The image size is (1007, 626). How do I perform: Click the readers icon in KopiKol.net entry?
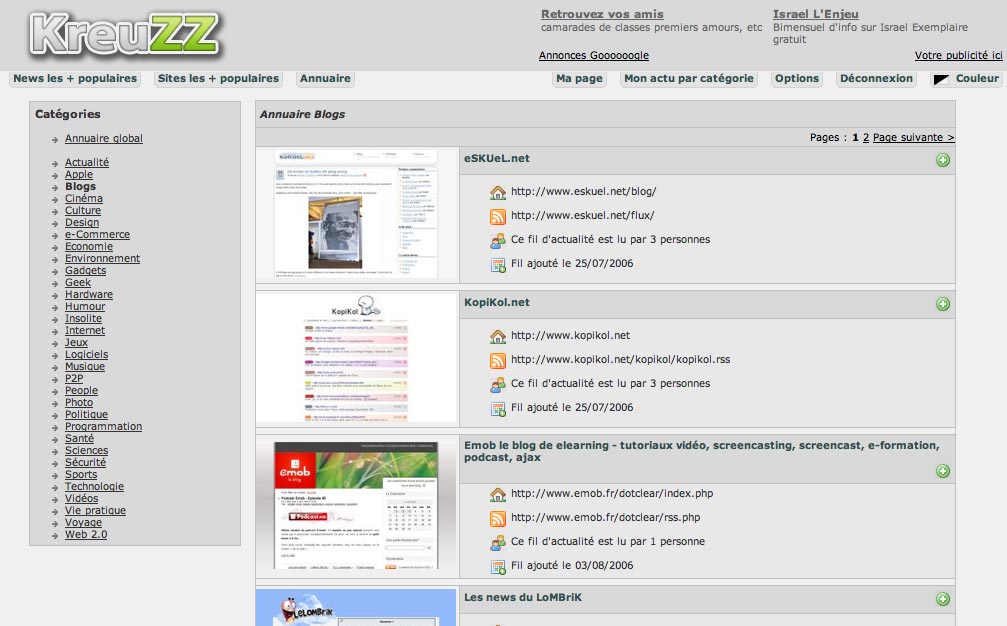(x=498, y=384)
